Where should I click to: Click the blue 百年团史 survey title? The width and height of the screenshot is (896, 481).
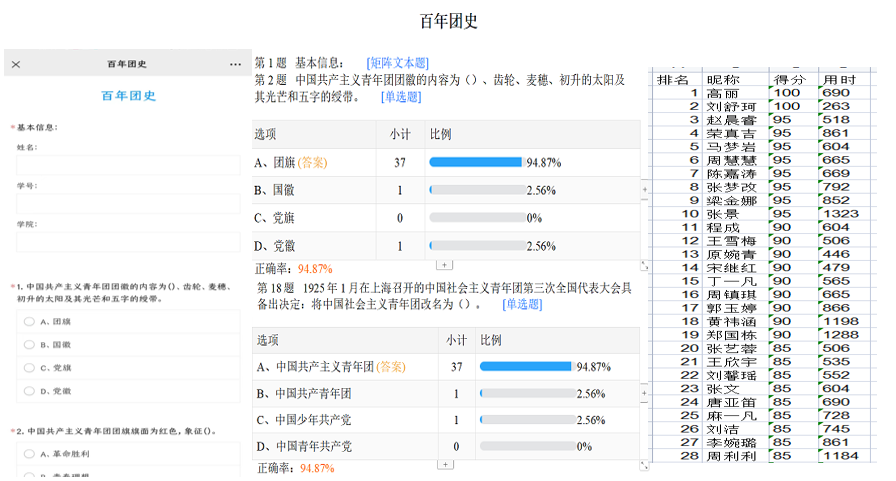129,96
